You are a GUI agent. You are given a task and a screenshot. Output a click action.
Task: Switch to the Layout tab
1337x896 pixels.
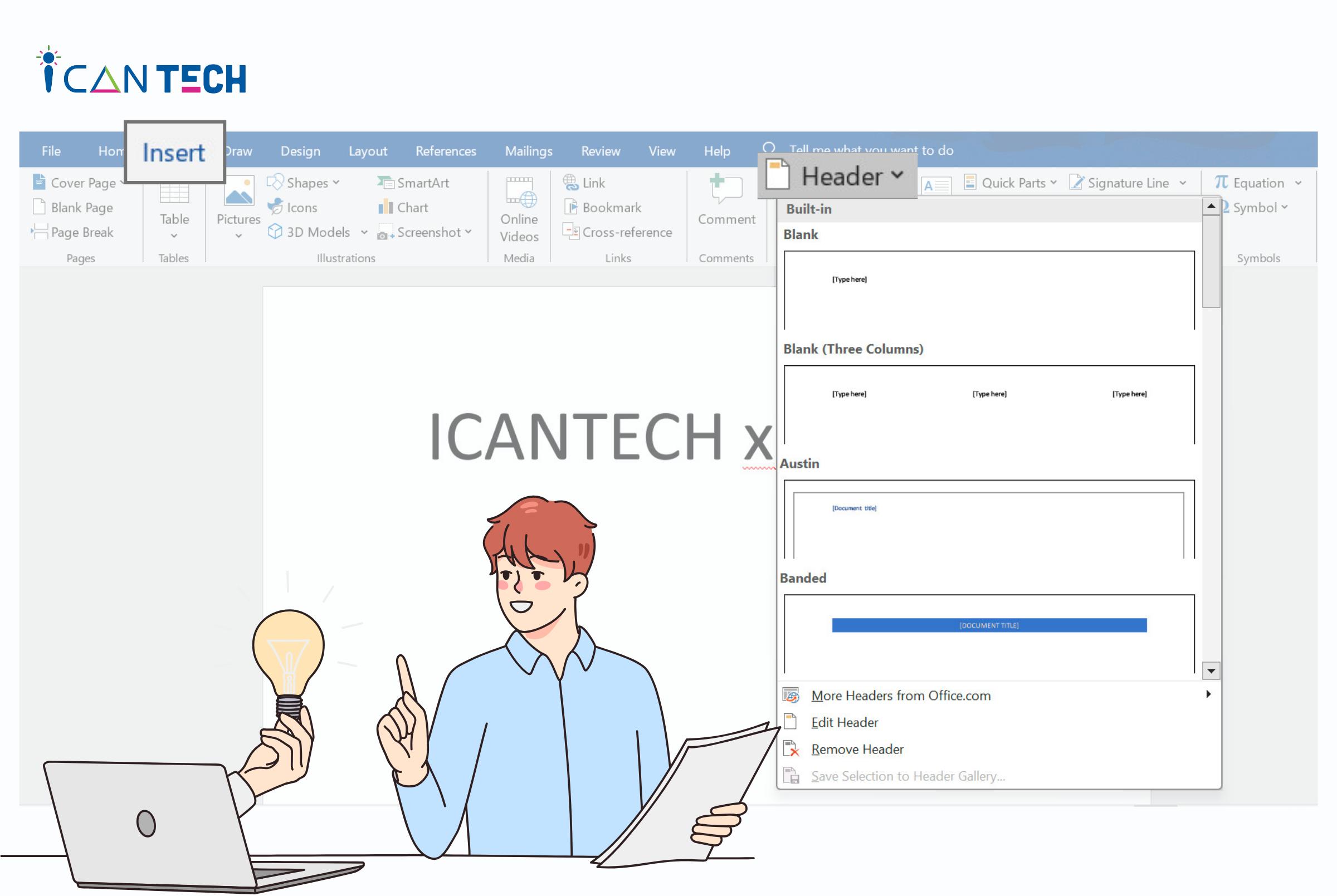368,151
